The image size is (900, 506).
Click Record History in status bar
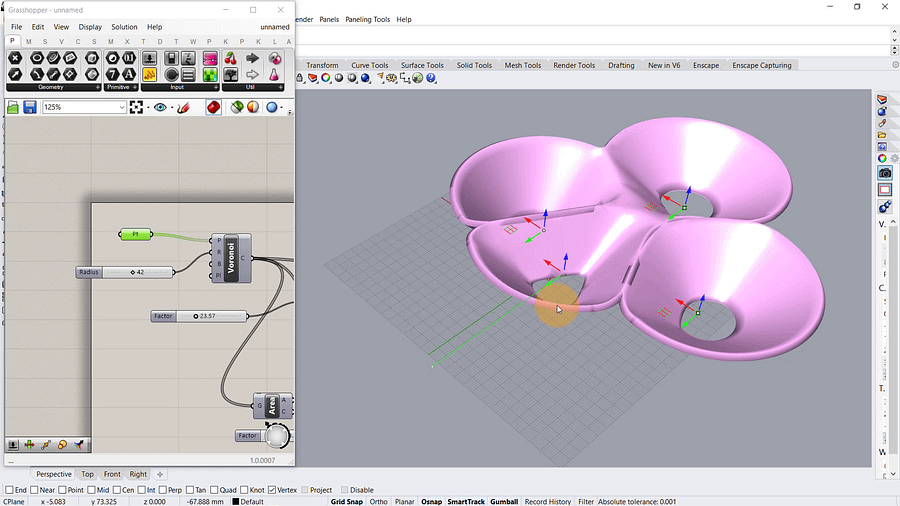point(548,501)
